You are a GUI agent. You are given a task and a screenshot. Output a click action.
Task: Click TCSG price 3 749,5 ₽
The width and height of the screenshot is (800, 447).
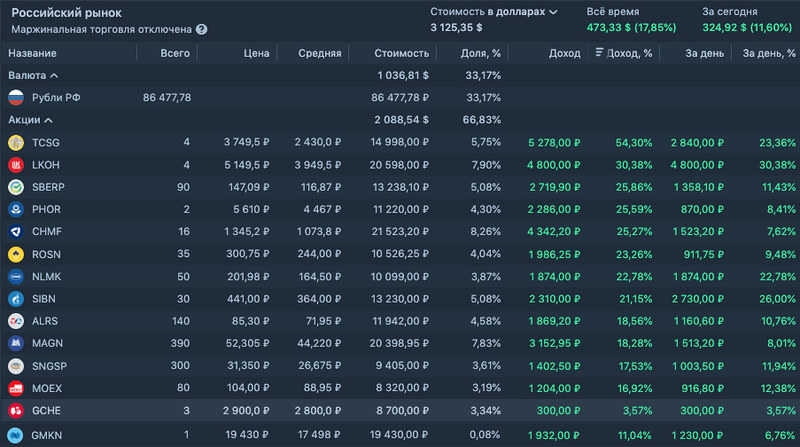click(x=246, y=142)
